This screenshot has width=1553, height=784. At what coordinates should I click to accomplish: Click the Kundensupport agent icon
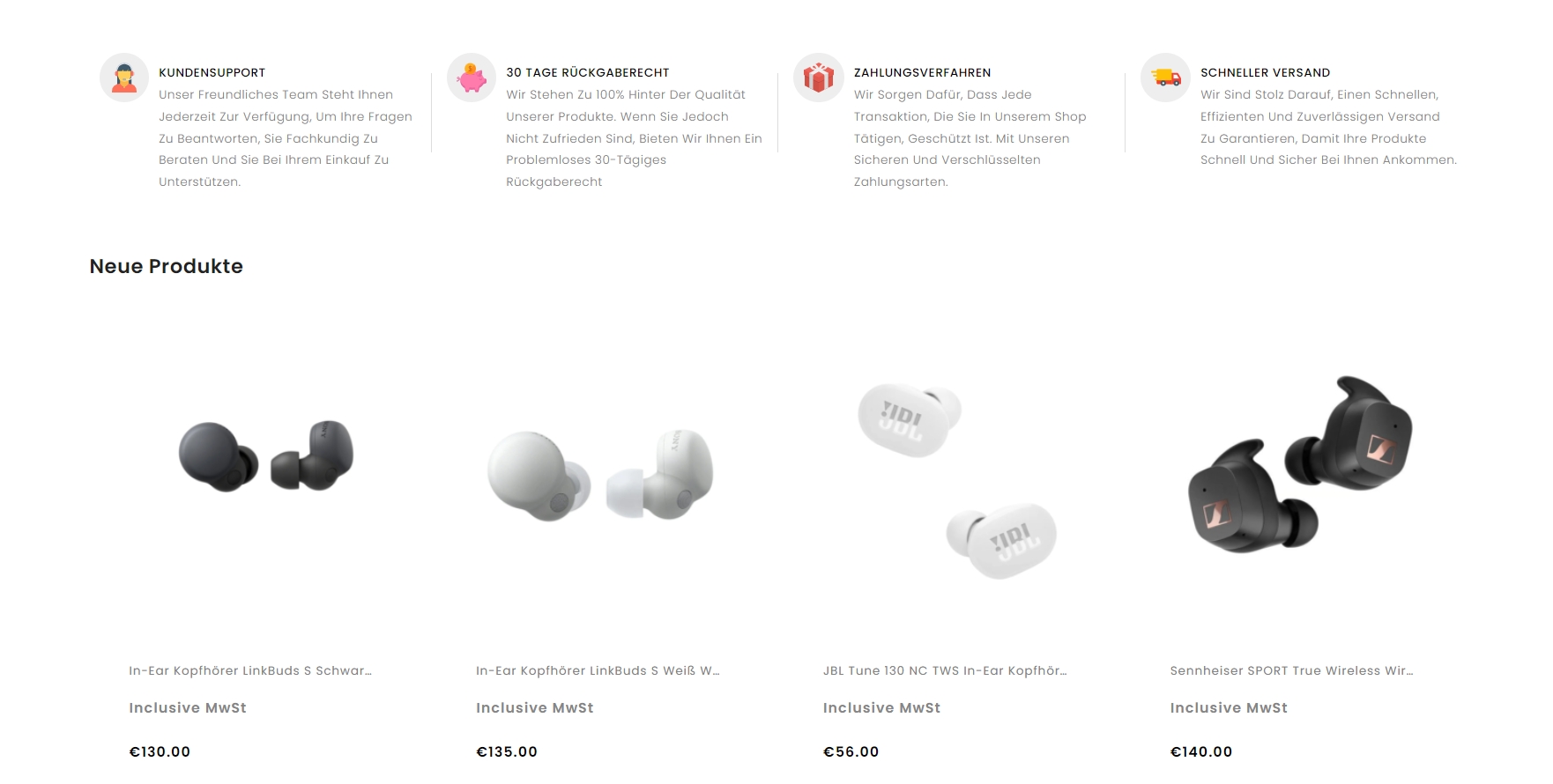[x=124, y=78]
